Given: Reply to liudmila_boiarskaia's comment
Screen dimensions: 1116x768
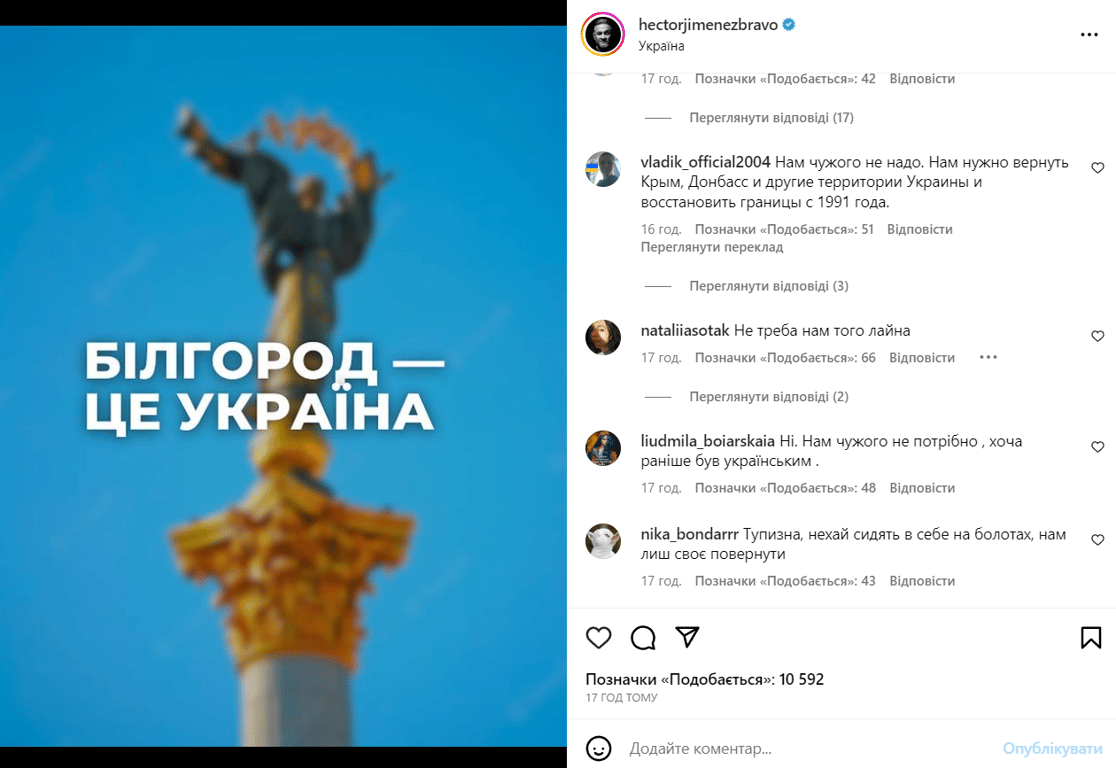Looking at the screenshot, I should pos(922,488).
